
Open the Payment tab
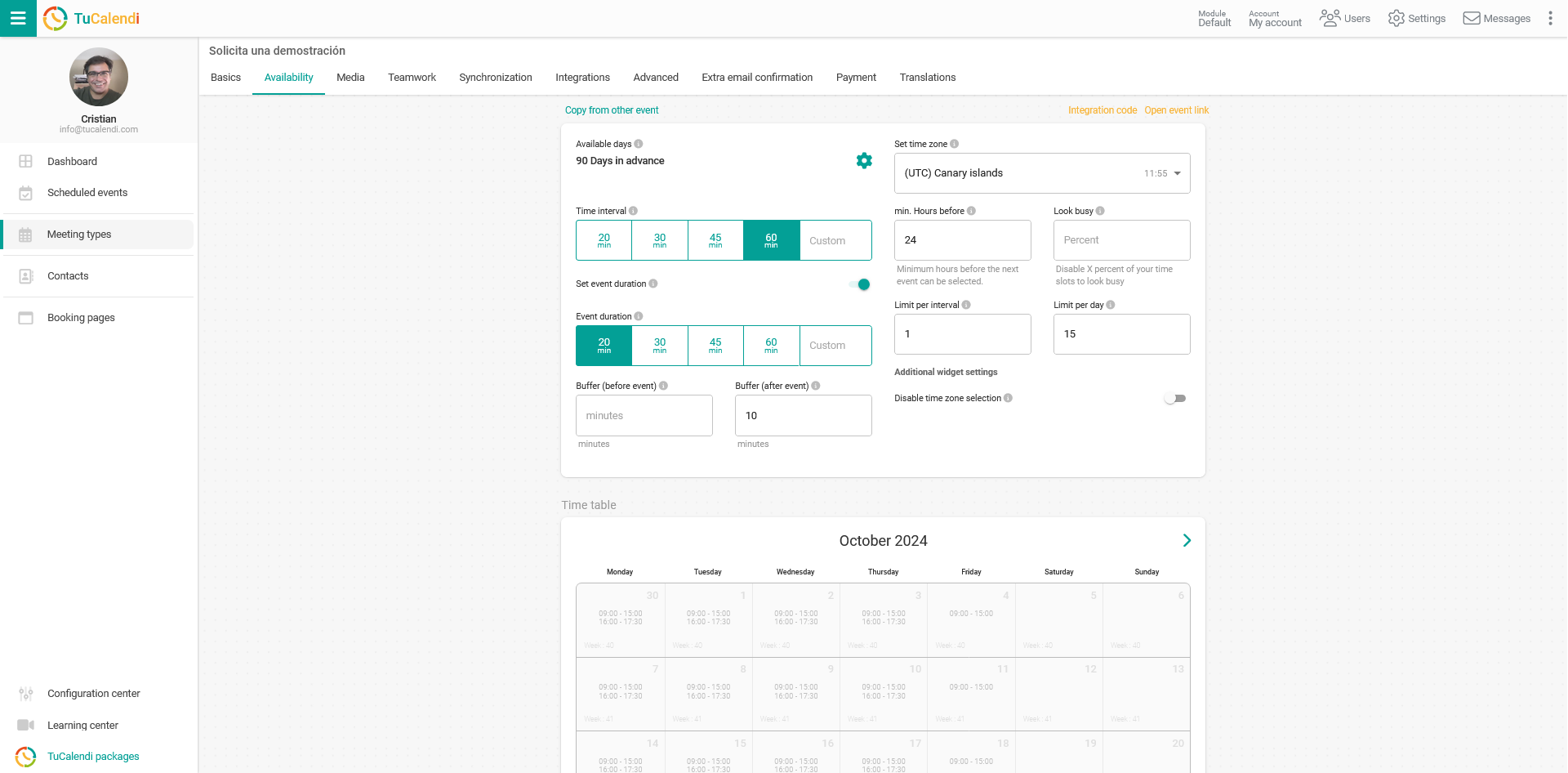coord(856,77)
